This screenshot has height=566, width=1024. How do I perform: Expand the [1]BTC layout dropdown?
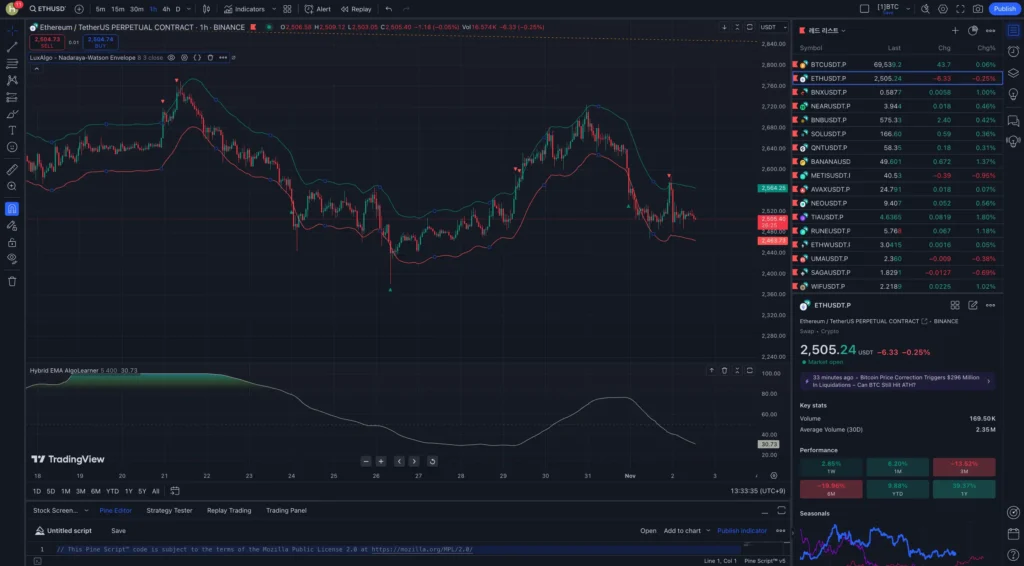click(x=908, y=9)
